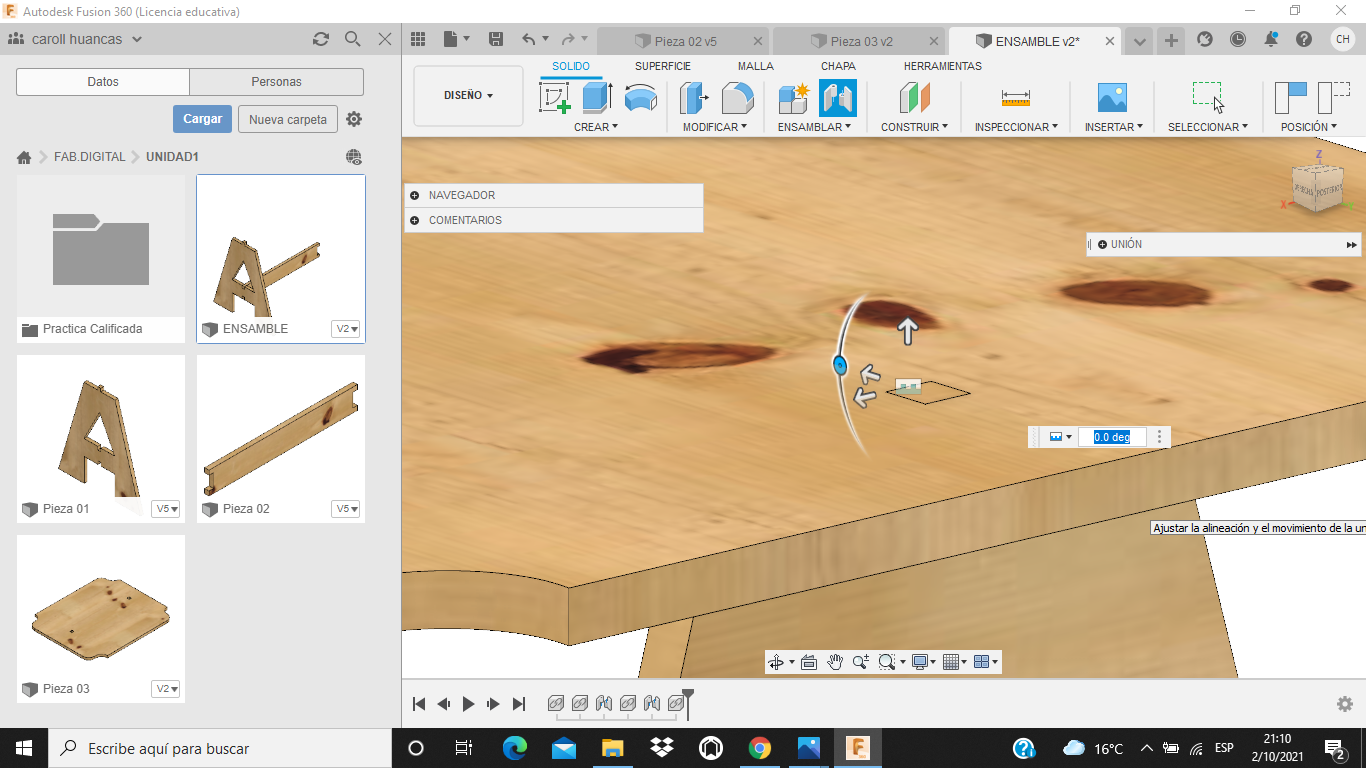Image resolution: width=1366 pixels, height=768 pixels.
Task: Open the CH user account menu
Action: (x=1343, y=40)
